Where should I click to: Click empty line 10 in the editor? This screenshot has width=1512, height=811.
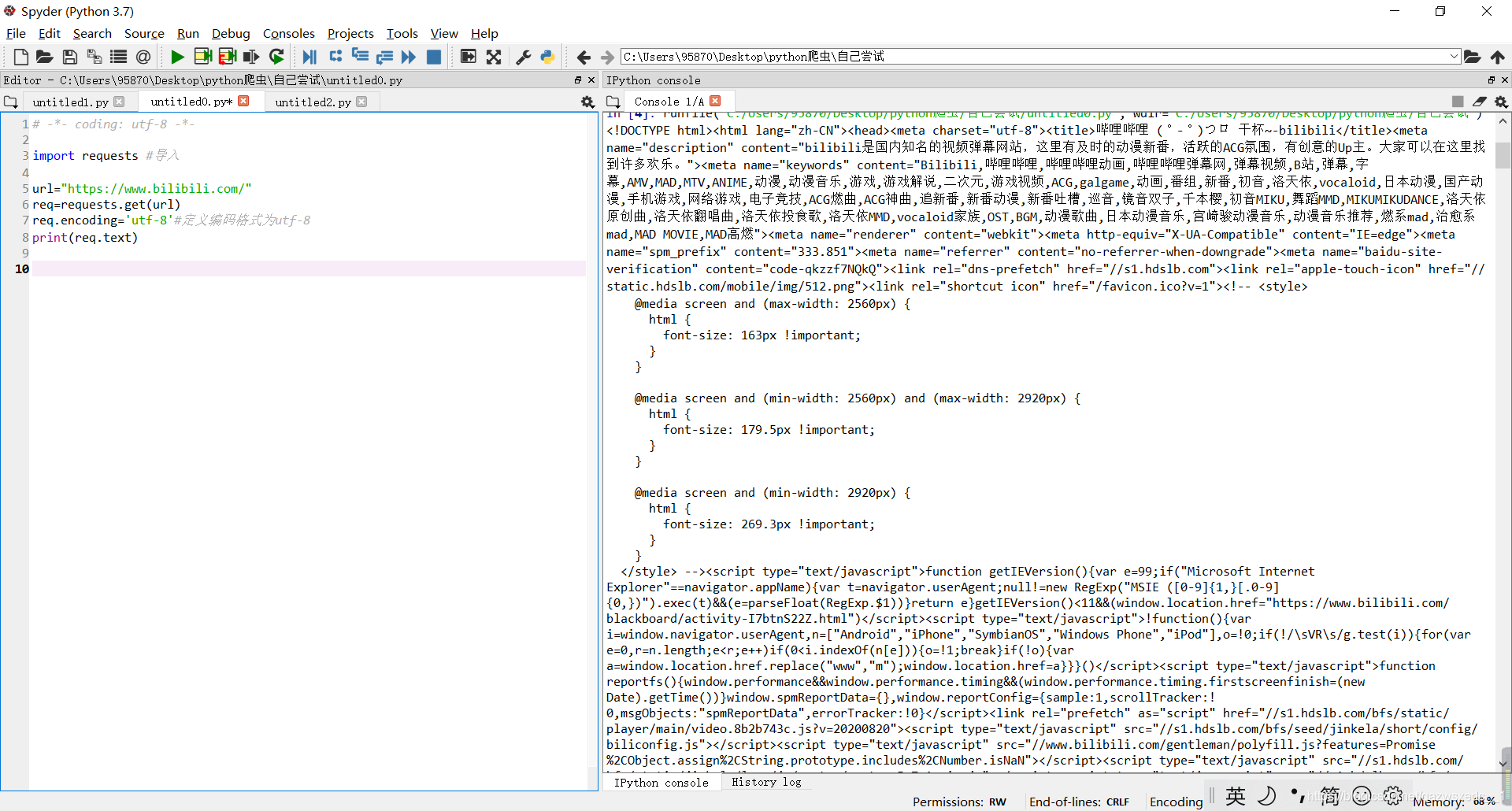[x=309, y=269]
